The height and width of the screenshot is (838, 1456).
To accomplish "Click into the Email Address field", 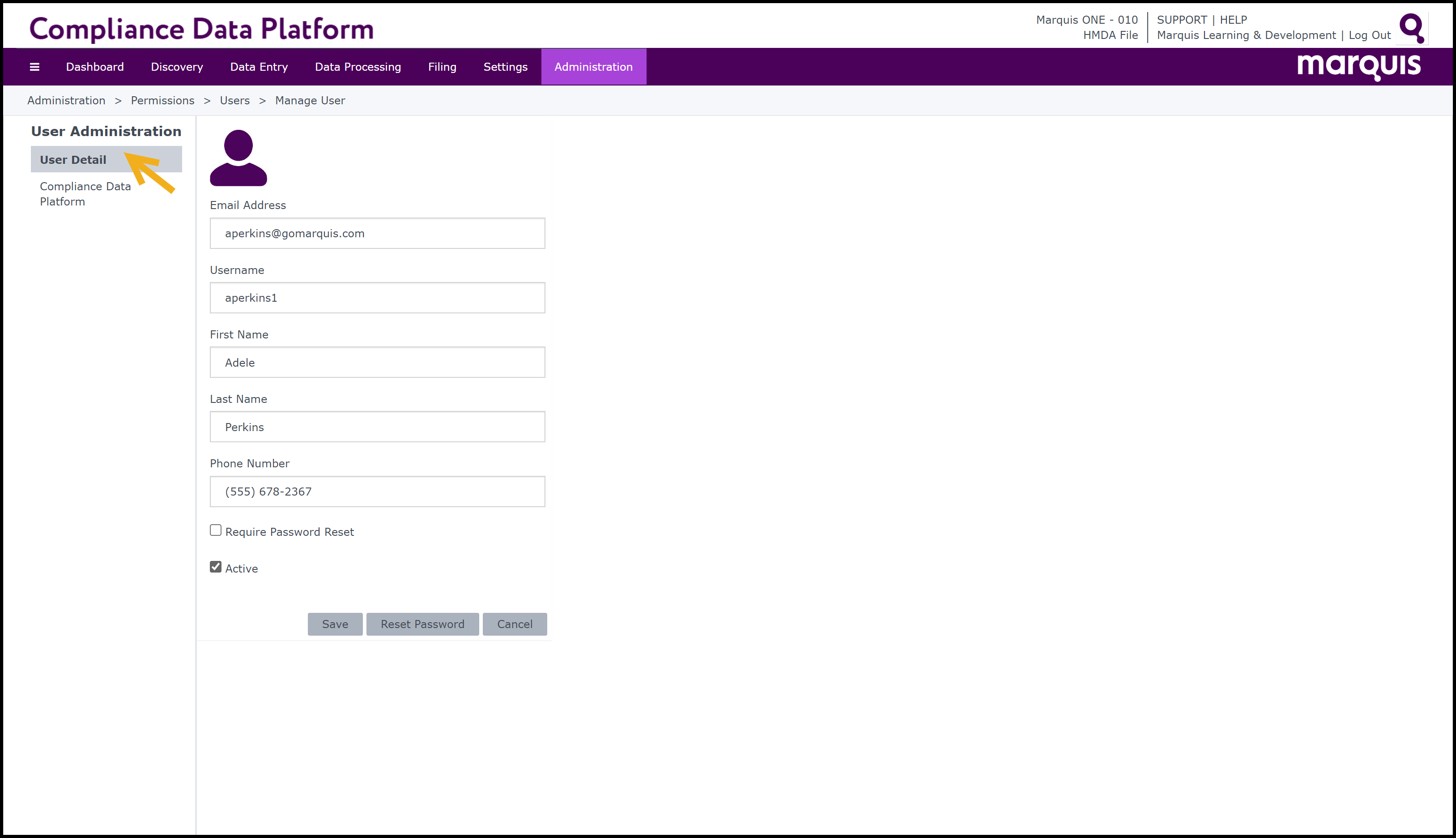I will (377, 233).
